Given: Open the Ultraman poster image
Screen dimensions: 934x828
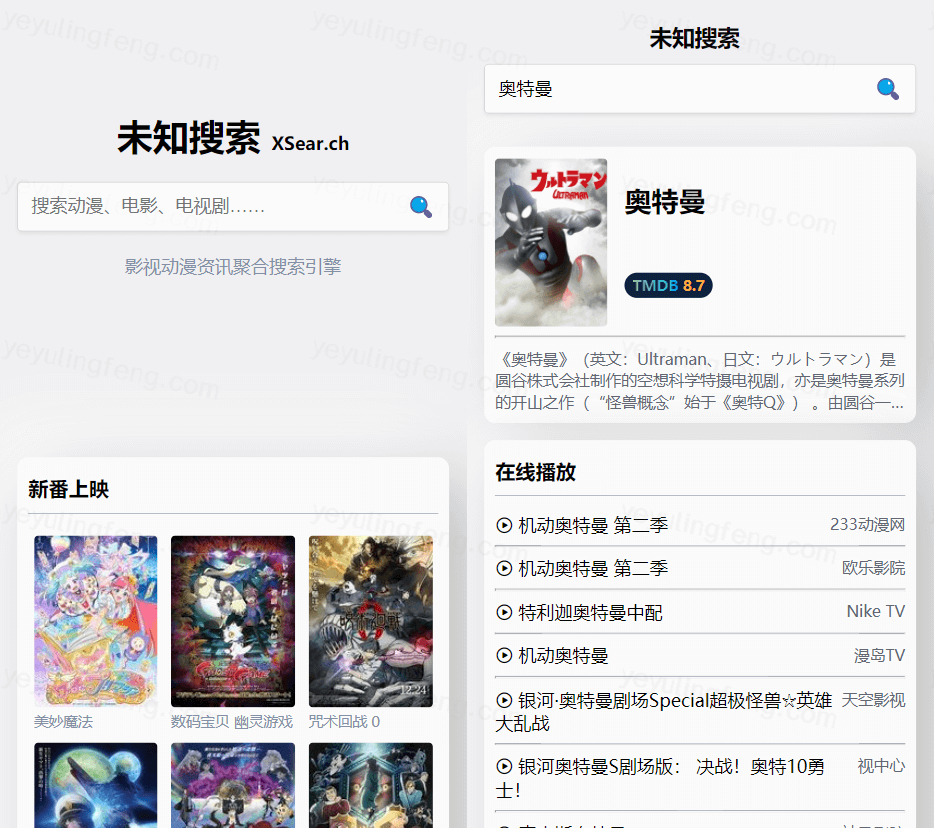Looking at the screenshot, I should point(551,242).
